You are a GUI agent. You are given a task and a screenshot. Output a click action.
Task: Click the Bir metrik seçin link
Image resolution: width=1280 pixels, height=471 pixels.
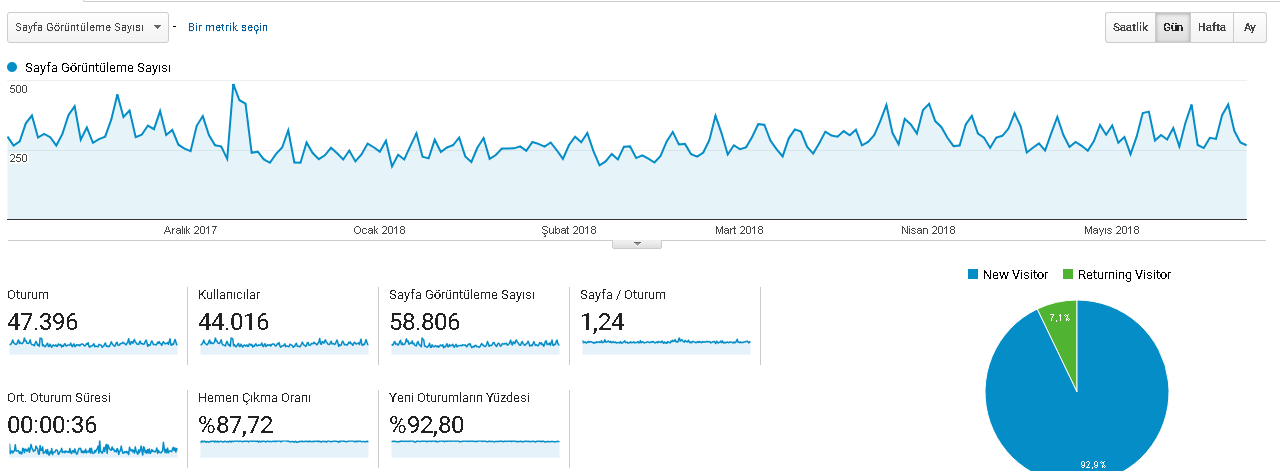[x=228, y=27]
